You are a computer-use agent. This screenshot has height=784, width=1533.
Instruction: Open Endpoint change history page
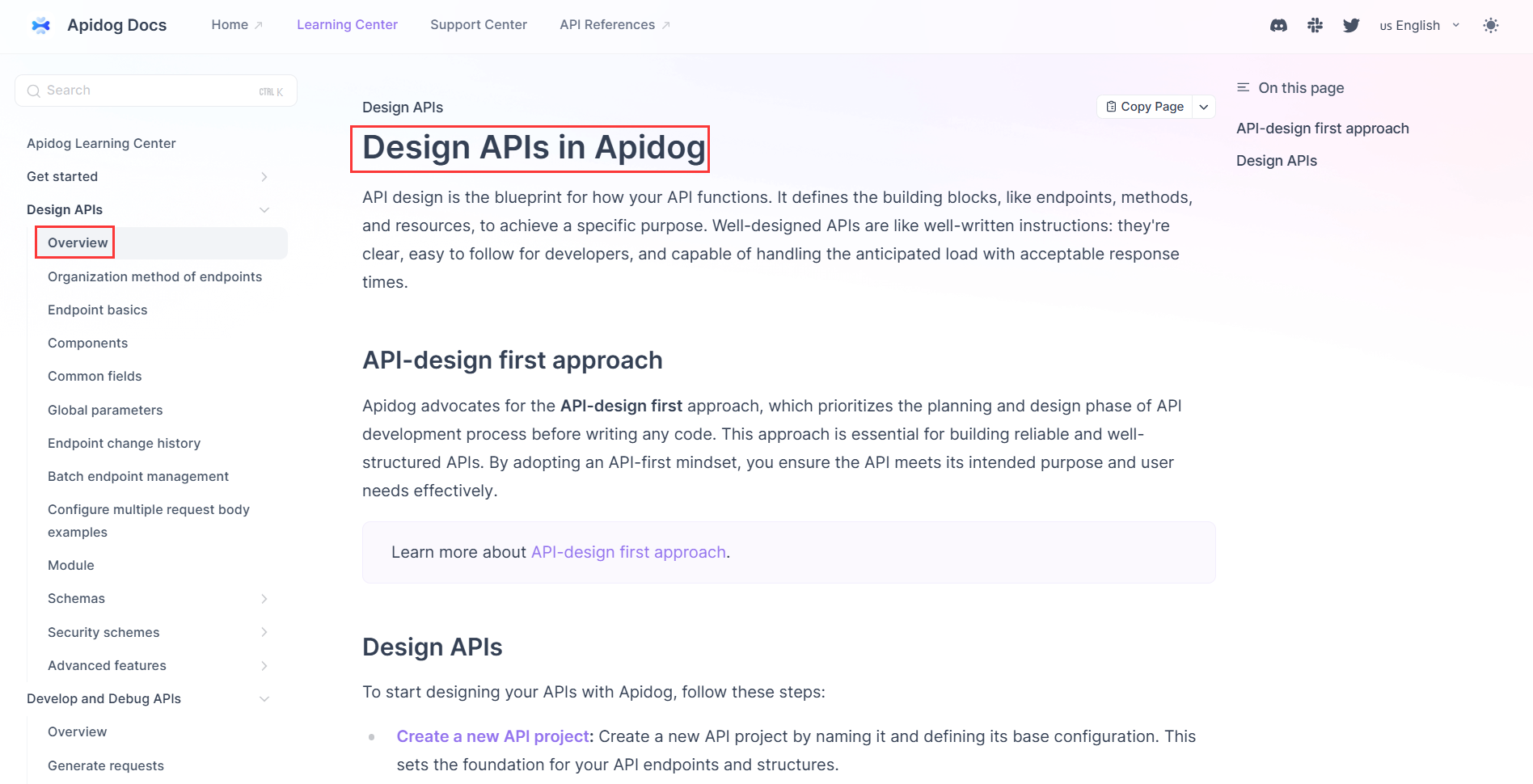click(x=124, y=443)
